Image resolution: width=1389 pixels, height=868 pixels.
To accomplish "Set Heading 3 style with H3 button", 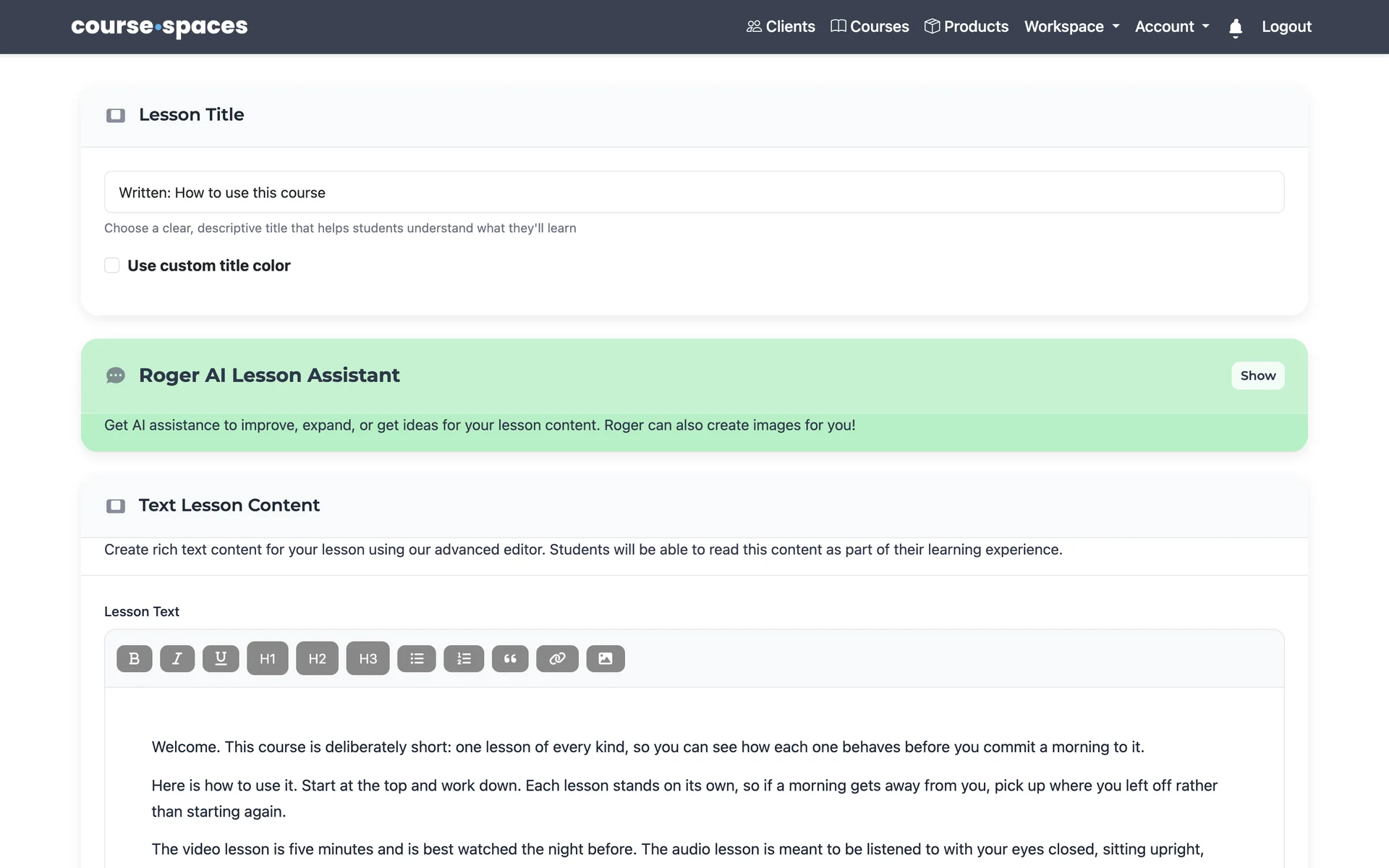I will coord(368,658).
